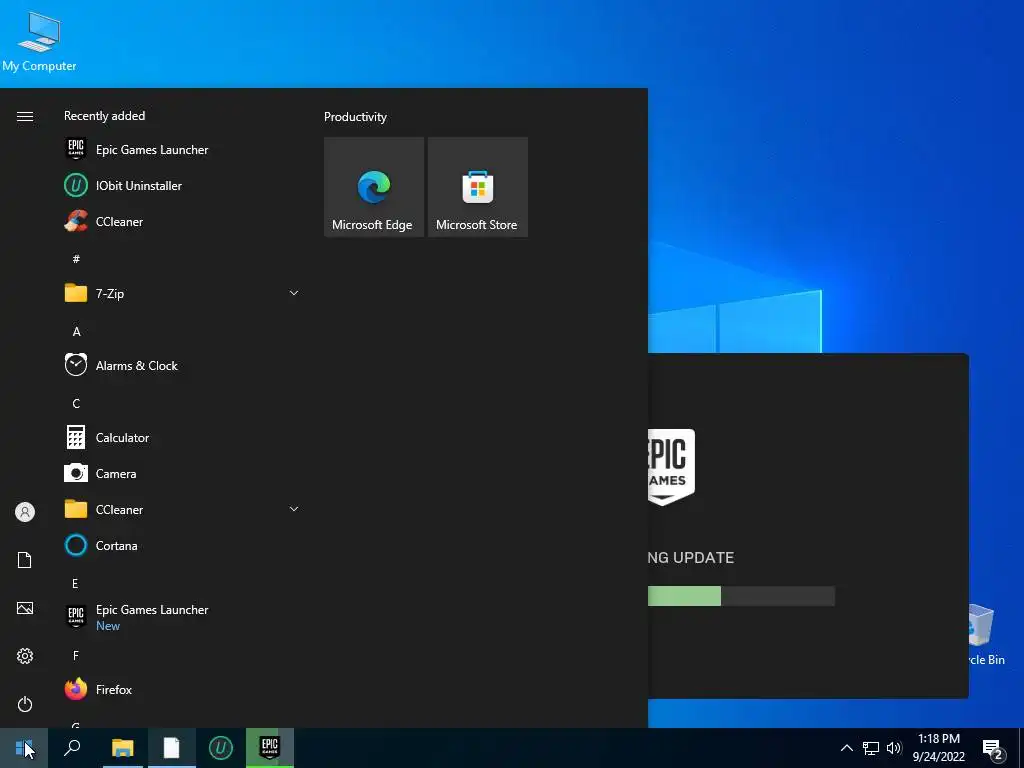
Task: Open the CCleaner folder under C
Action: tap(182, 509)
